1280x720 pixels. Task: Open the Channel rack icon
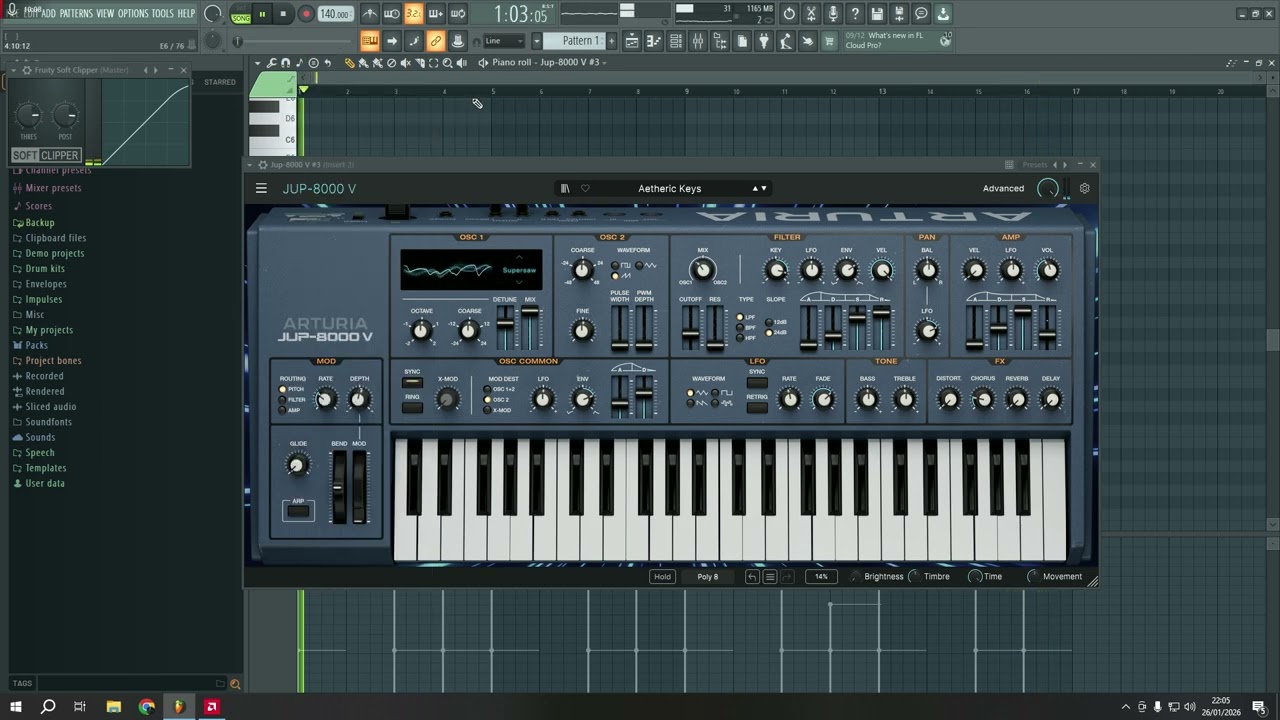(676, 41)
